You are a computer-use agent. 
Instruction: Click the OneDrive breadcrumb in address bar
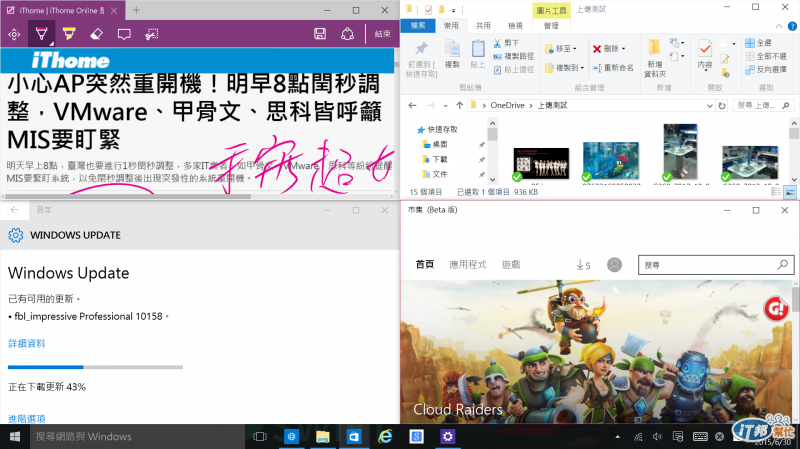click(507, 105)
